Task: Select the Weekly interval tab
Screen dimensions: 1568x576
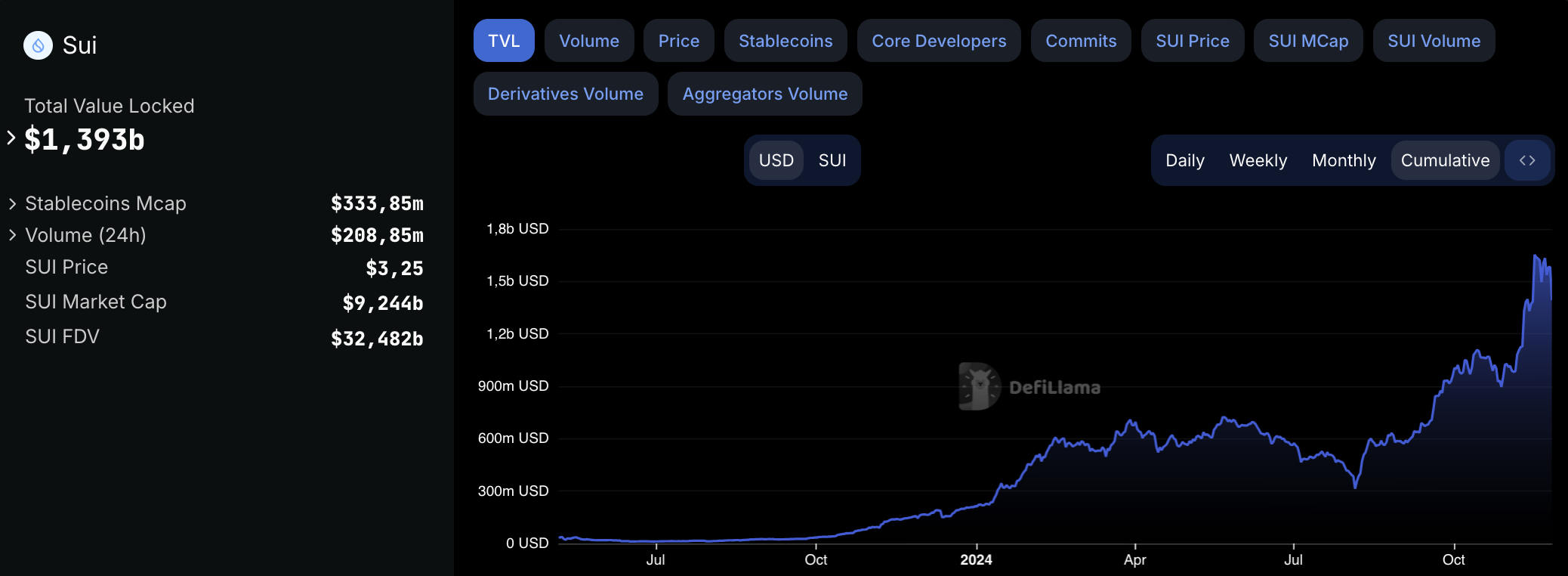Action: (1258, 160)
